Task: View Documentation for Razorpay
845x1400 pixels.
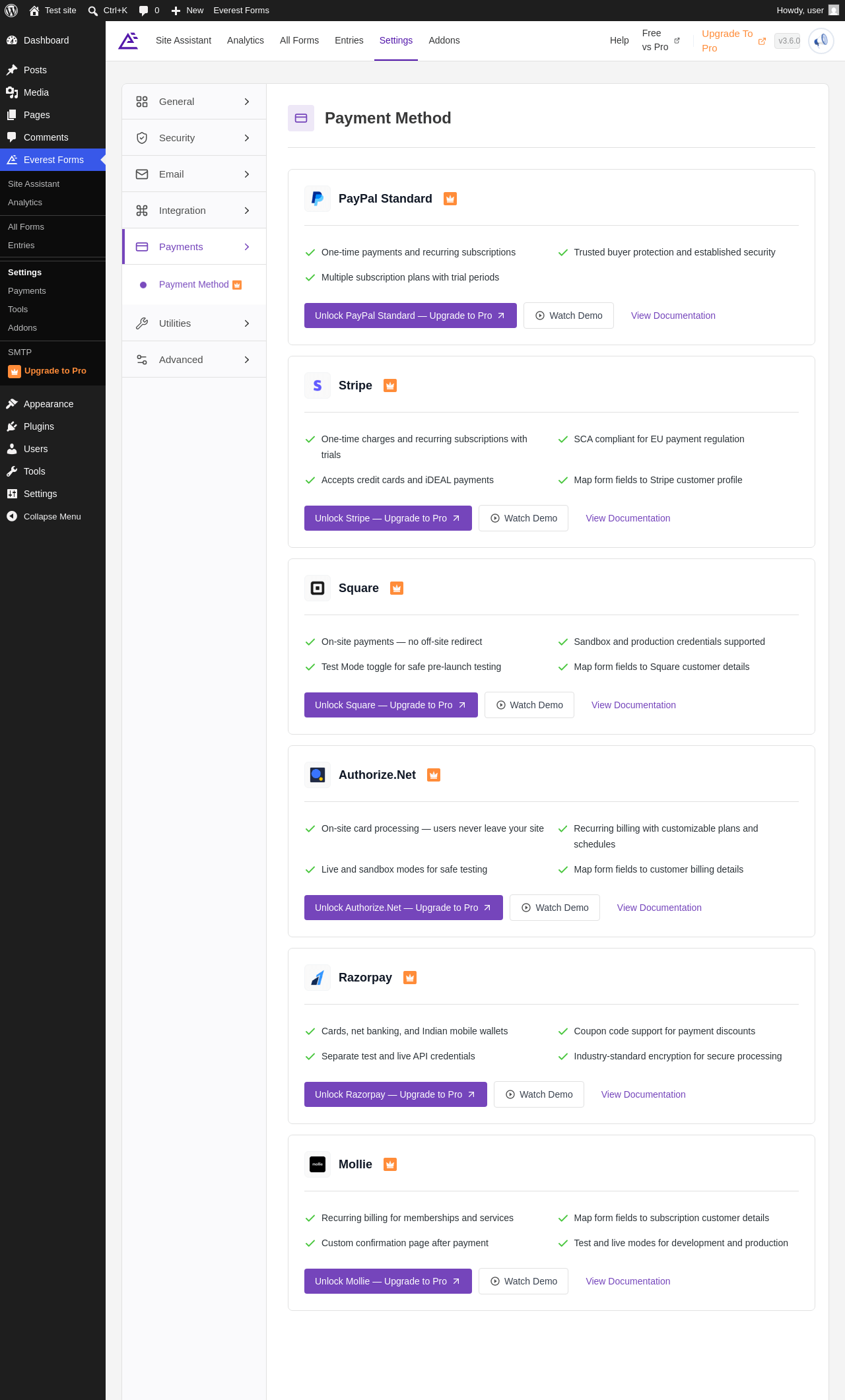Action: tap(644, 1094)
